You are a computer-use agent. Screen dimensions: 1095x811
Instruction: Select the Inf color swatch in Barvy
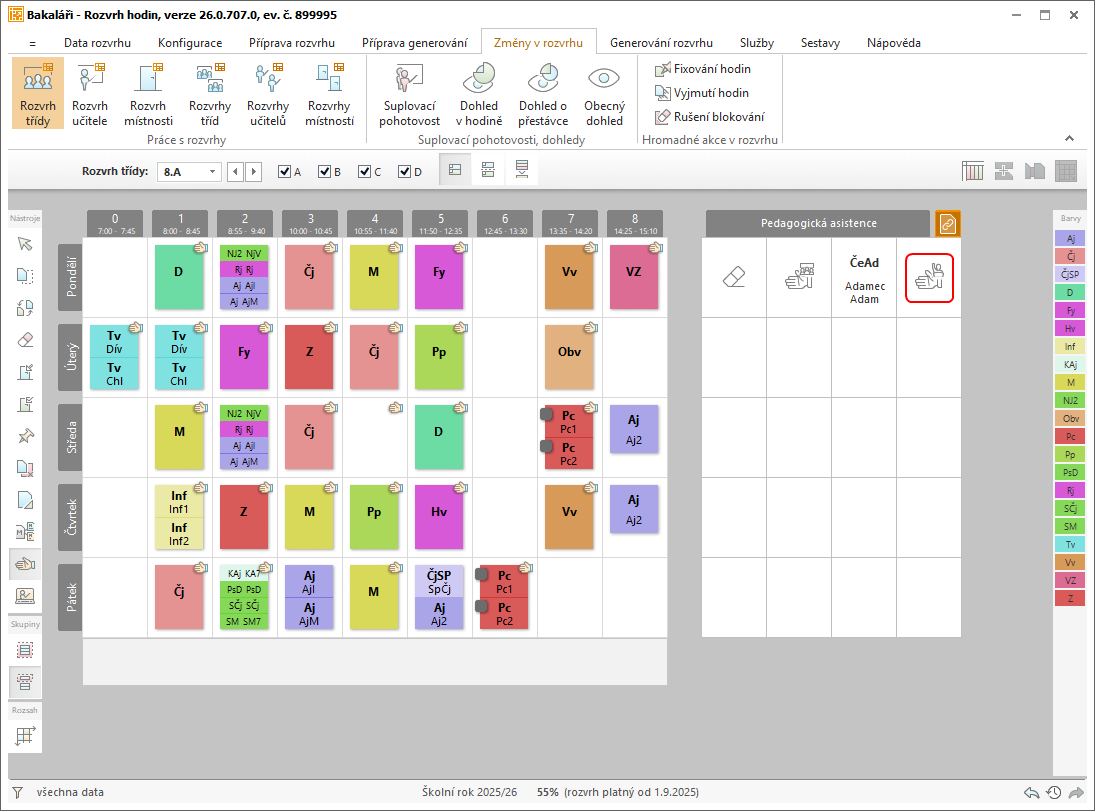[x=1070, y=346]
